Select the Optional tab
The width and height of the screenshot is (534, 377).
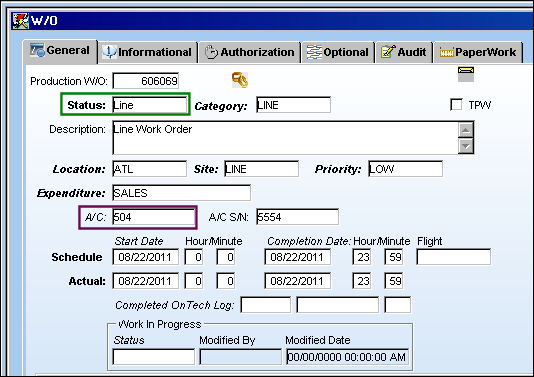click(337, 52)
